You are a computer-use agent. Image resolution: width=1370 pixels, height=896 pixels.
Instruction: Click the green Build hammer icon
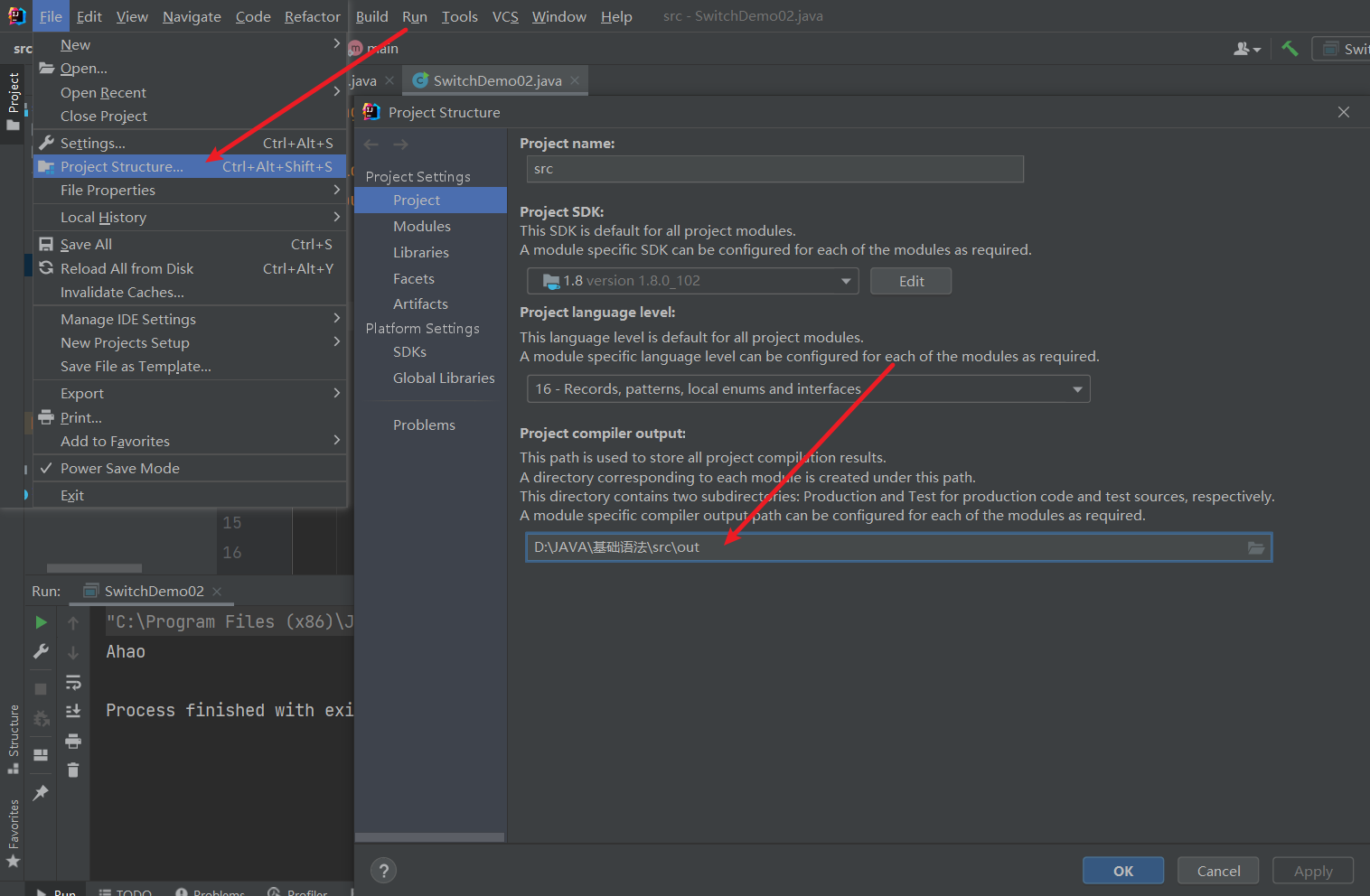pos(1290,49)
